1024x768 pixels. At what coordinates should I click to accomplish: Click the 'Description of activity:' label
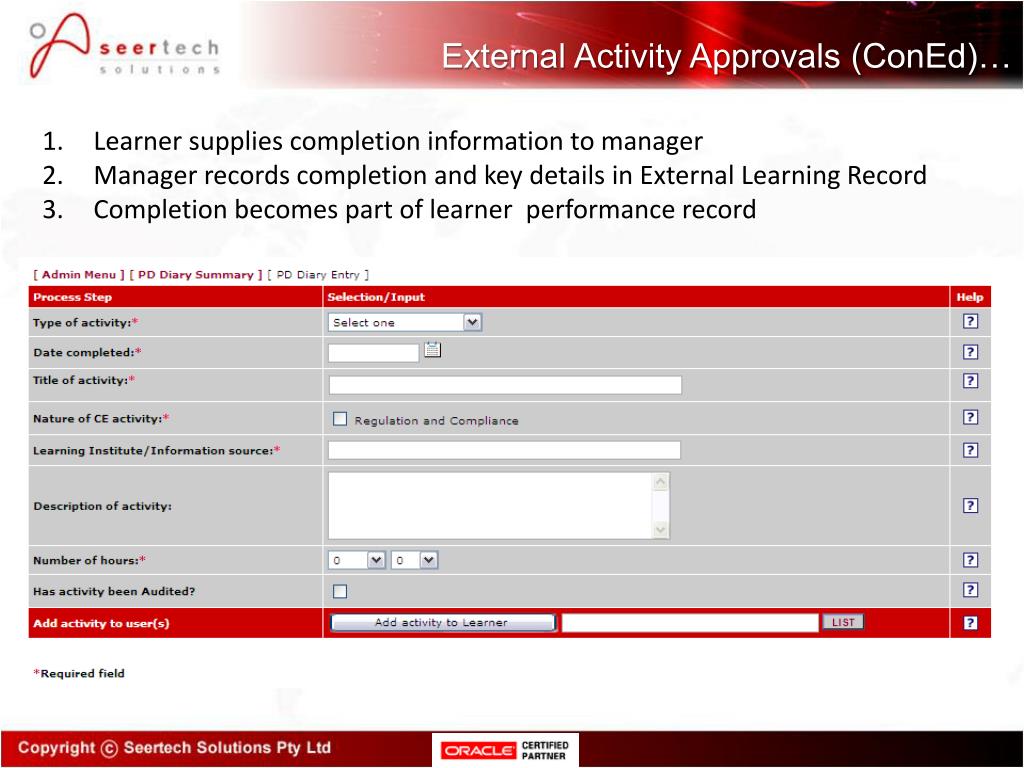(x=103, y=506)
